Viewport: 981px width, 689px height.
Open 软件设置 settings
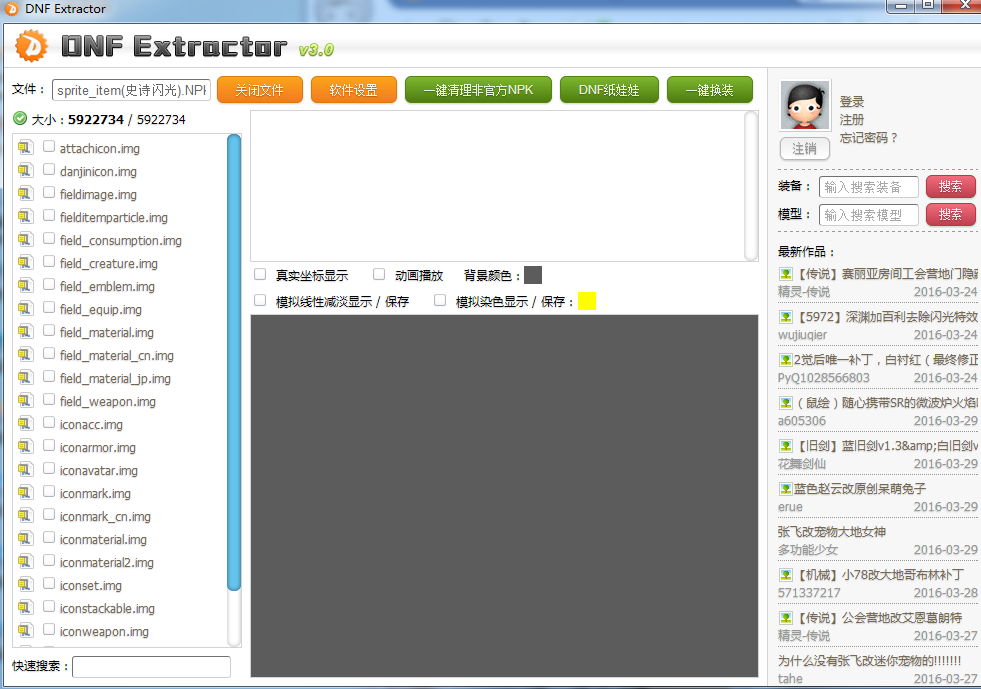354,90
